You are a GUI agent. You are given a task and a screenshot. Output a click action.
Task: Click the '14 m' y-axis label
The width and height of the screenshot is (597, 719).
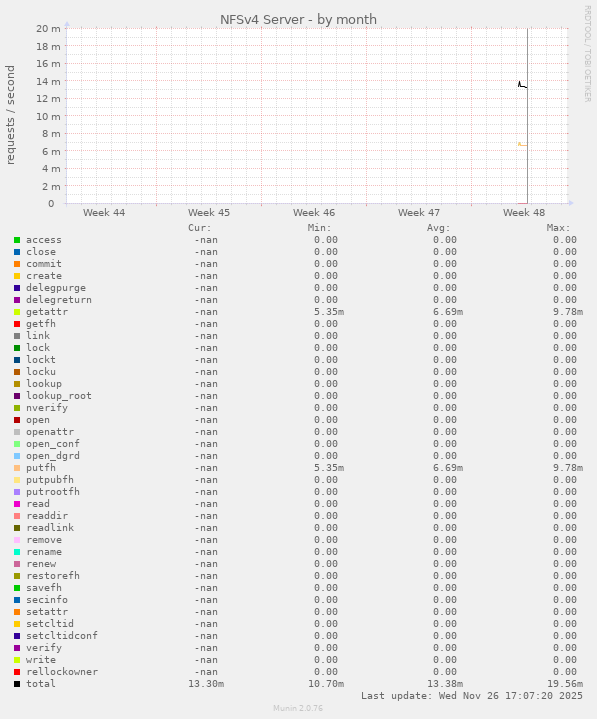(x=48, y=81)
